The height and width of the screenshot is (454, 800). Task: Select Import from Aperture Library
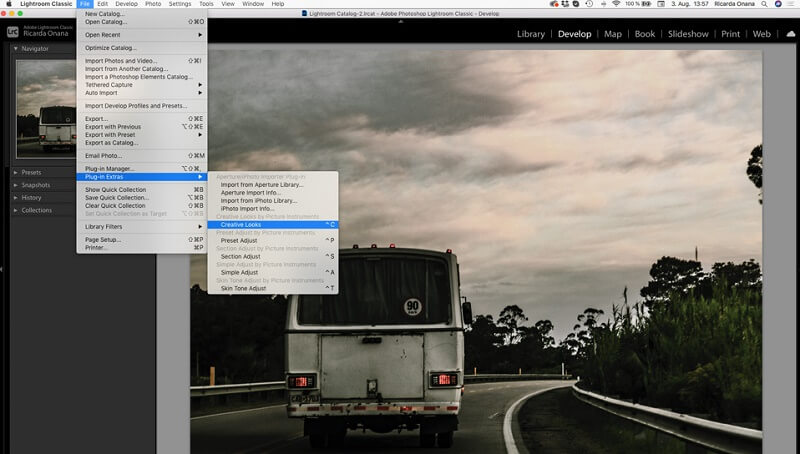pyautogui.click(x=273, y=185)
